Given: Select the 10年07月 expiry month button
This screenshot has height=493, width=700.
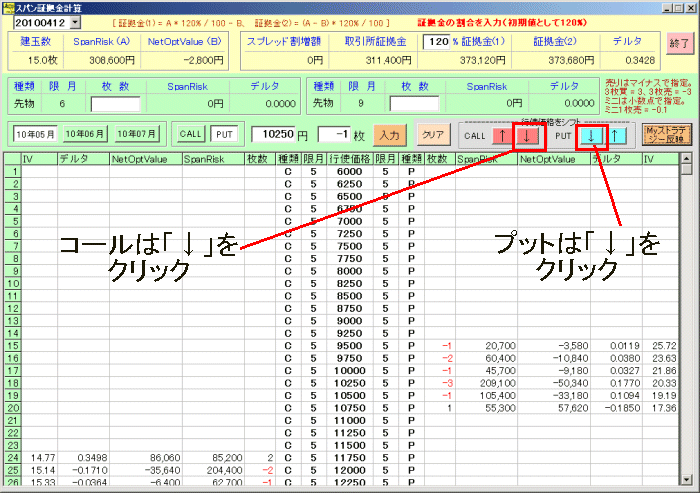Looking at the screenshot, I should [136, 134].
